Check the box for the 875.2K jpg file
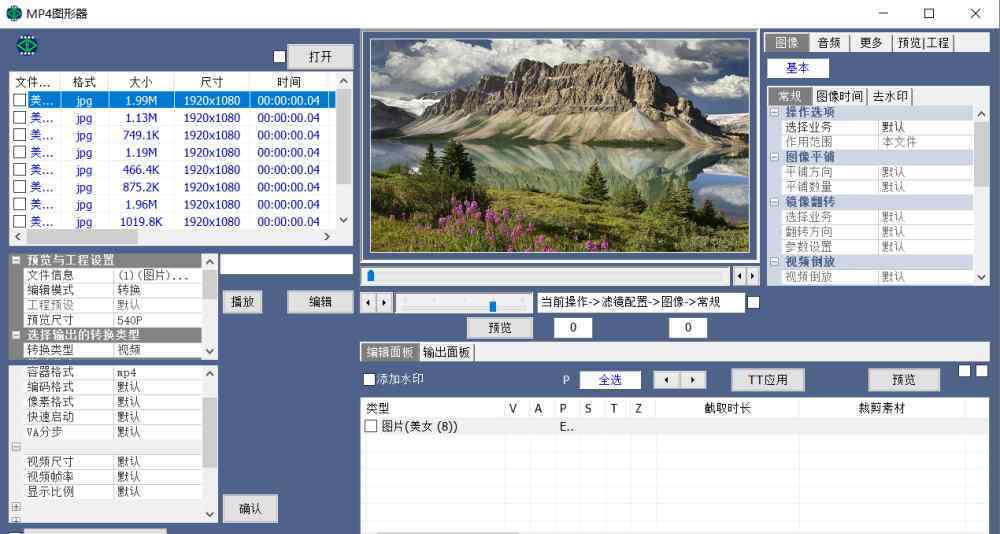The height and width of the screenshot is (534, 1000). coord(20,187)
